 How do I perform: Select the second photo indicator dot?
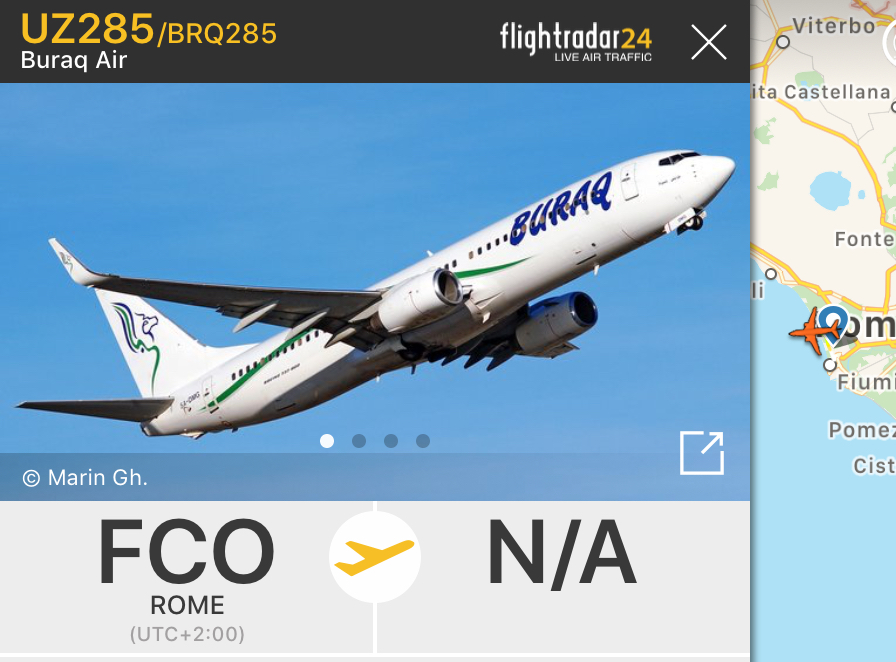pos(359,441)
